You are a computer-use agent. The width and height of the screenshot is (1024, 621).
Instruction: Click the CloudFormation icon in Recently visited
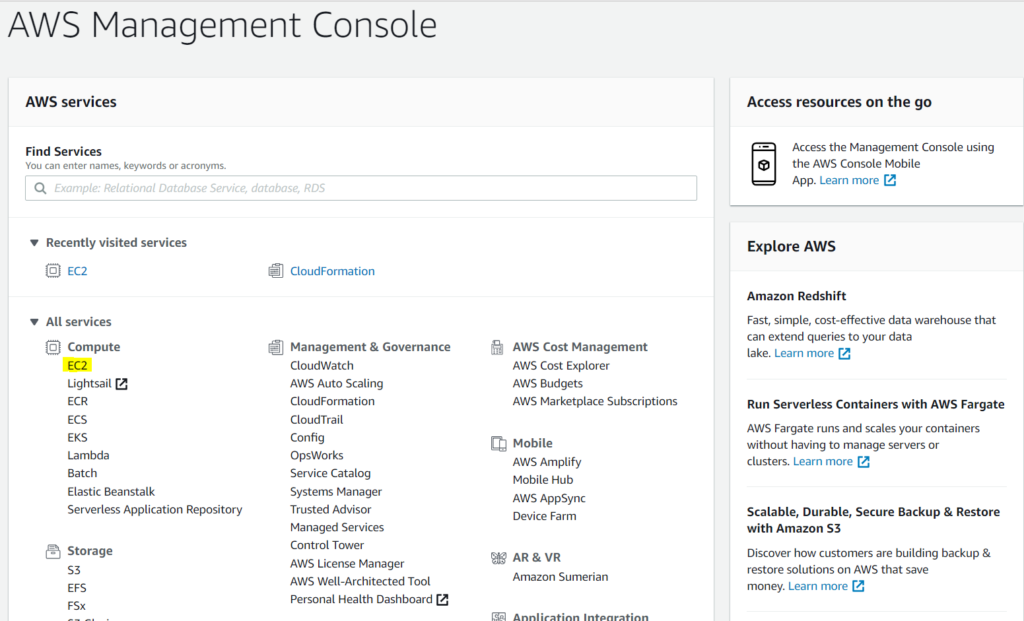click(x=276, y=271)
